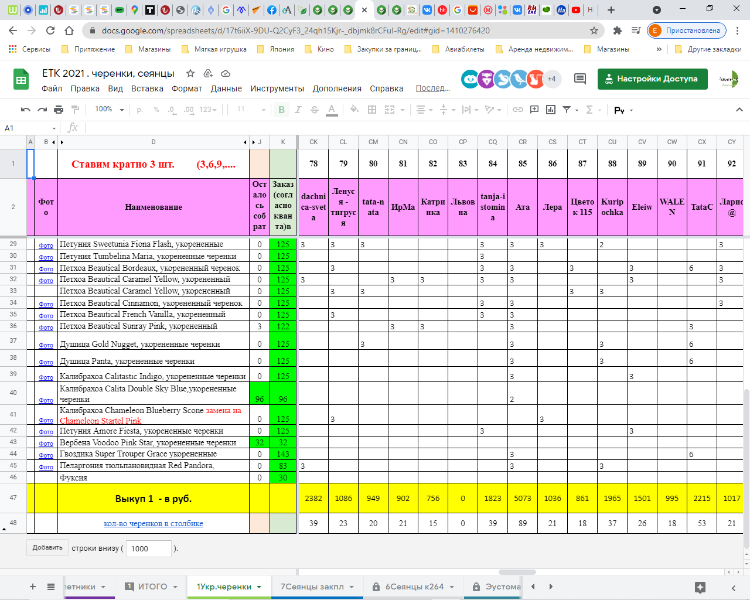This screenshot has height=600, width=750.
Task: Star the ETK 2021 spreadsheet
Action: pyautogui.click(x=190, y=74)
